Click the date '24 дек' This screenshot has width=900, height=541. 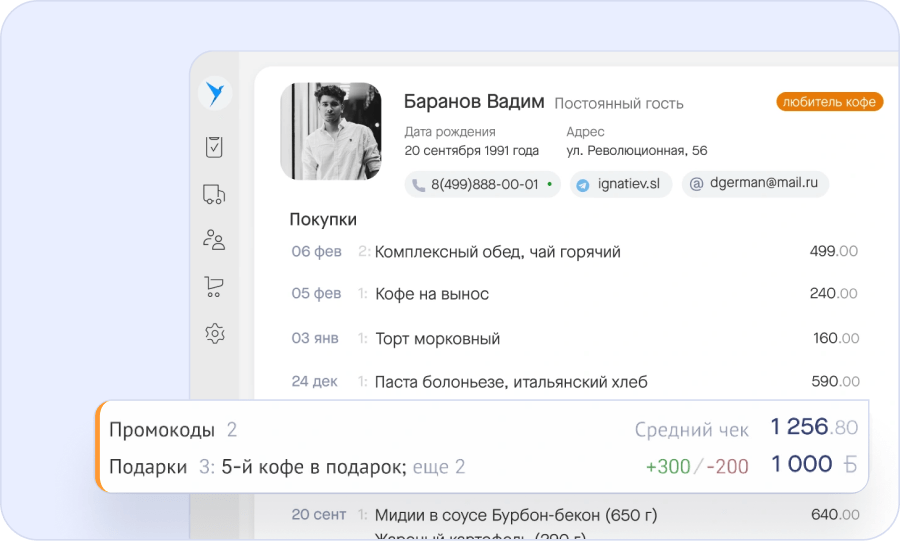(315, 382)
